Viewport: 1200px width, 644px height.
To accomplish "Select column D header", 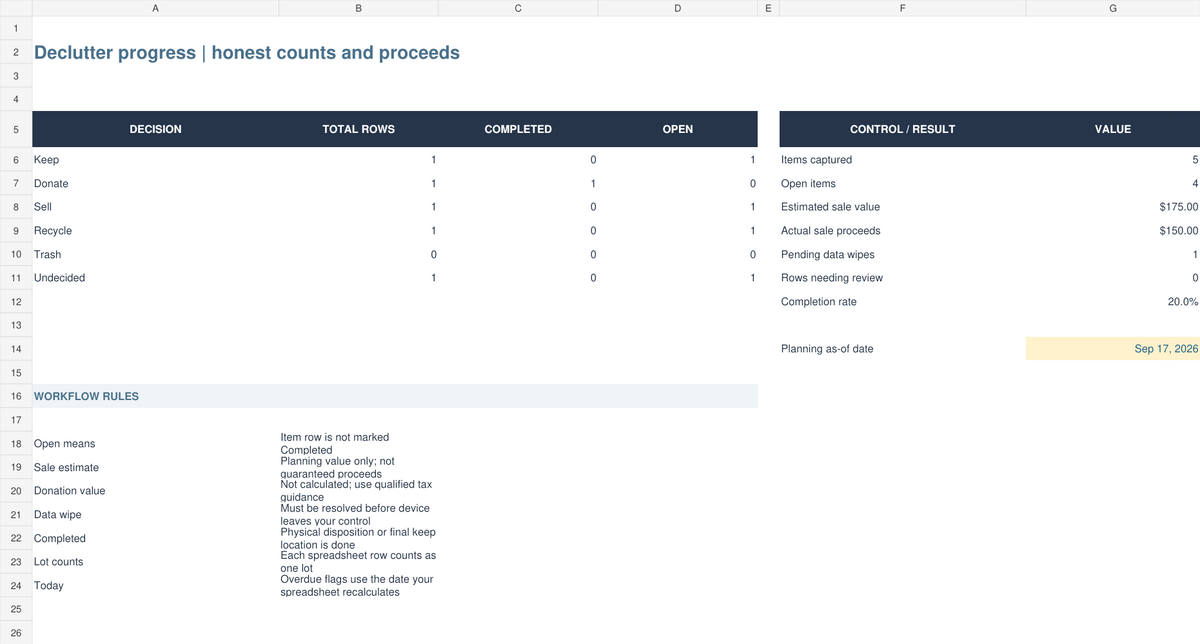I will pyautogui.click(x=678, y=8).
